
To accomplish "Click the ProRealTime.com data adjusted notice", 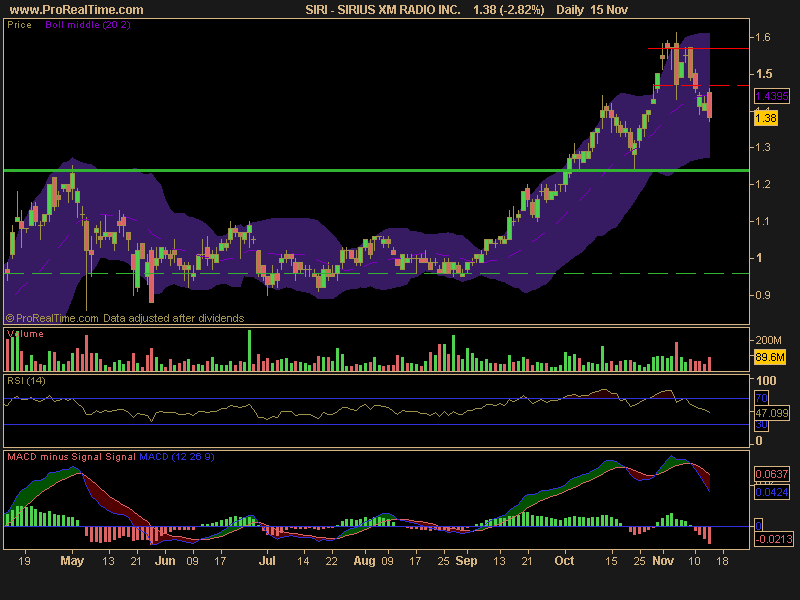I will click(x=125, y=318).
